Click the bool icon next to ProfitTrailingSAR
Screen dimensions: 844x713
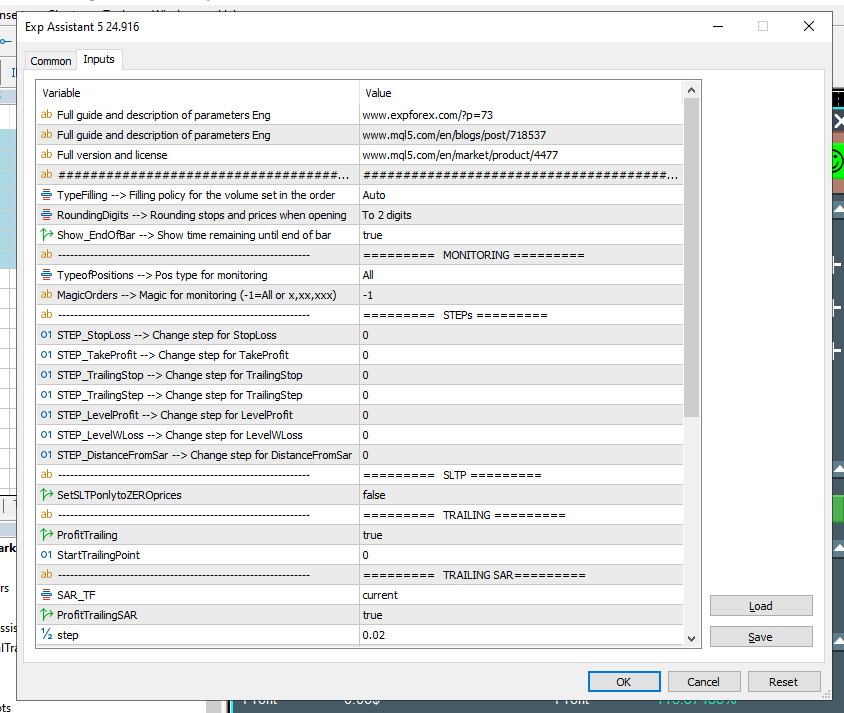(47, 615)
